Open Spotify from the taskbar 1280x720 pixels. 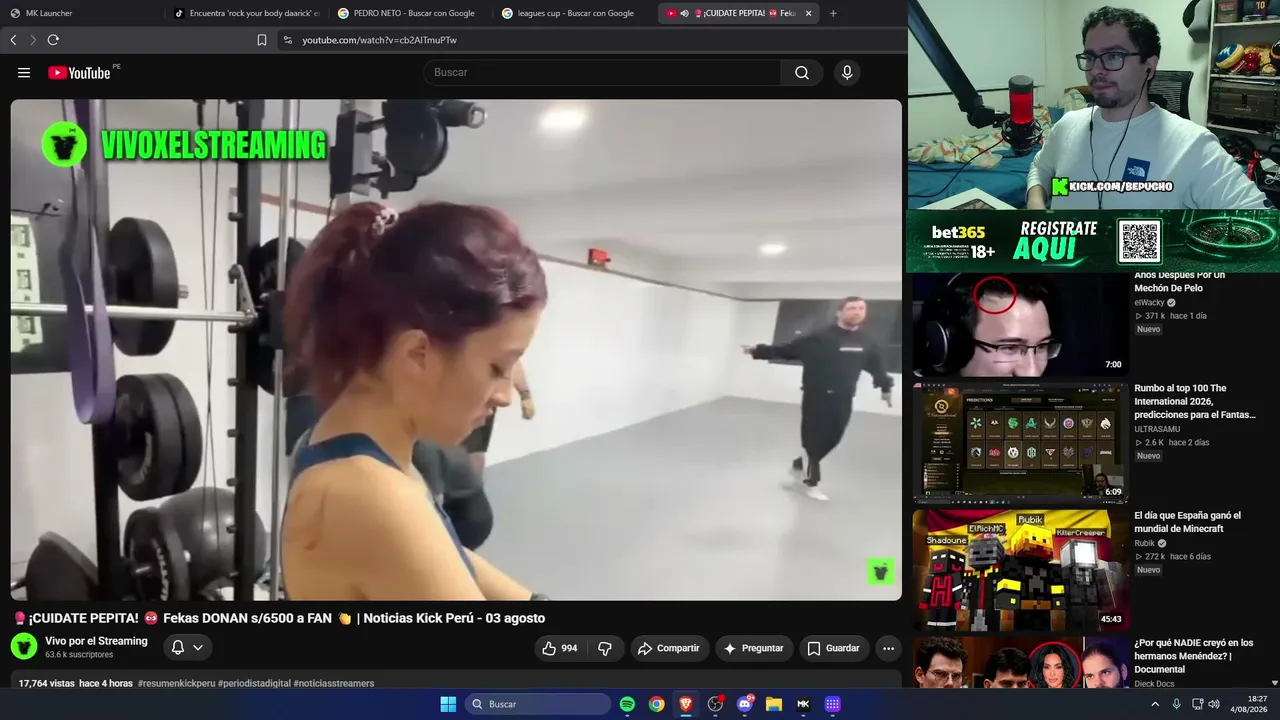coord(627,704)
